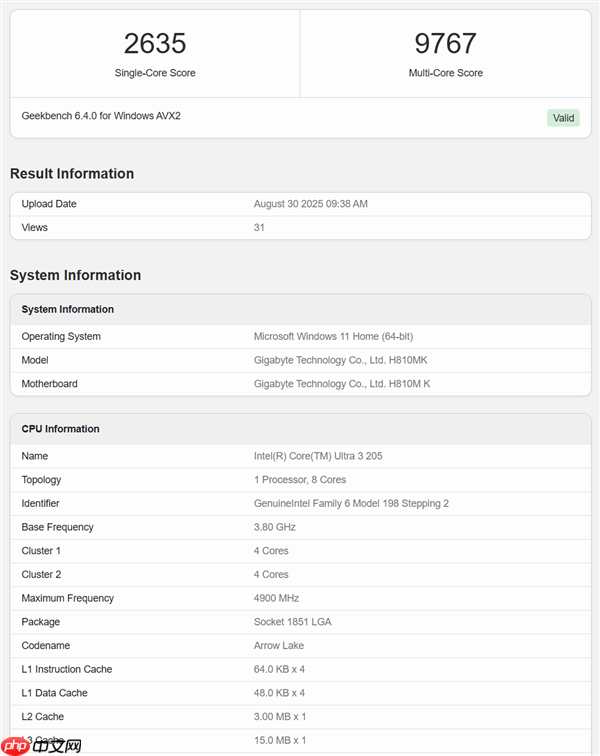Image resolution: width=600 pixels, height=756 pixels.
Task: Click the single-core score 2635
Action: (155, 44)
